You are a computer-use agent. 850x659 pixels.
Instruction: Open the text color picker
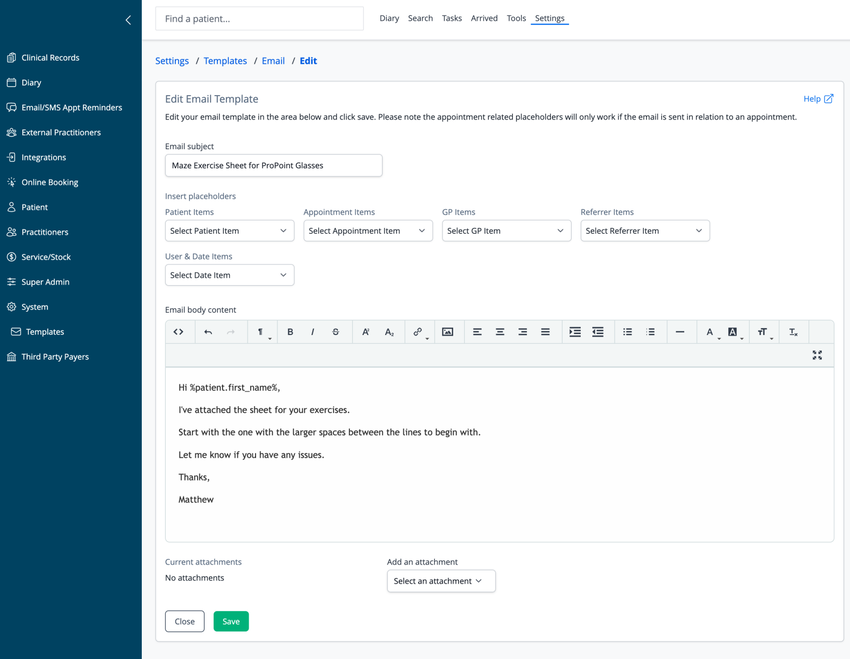(x=711, y=332)
